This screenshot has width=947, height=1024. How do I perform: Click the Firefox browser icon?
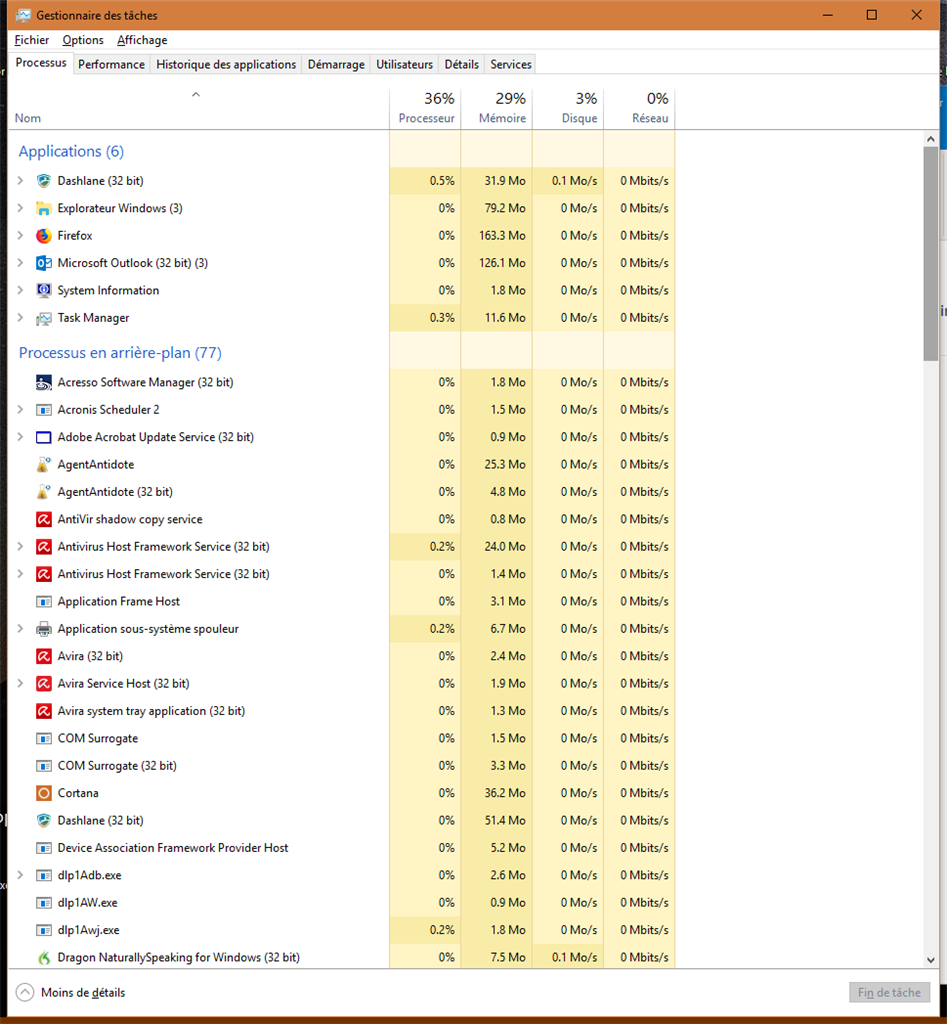pos(44,236)
